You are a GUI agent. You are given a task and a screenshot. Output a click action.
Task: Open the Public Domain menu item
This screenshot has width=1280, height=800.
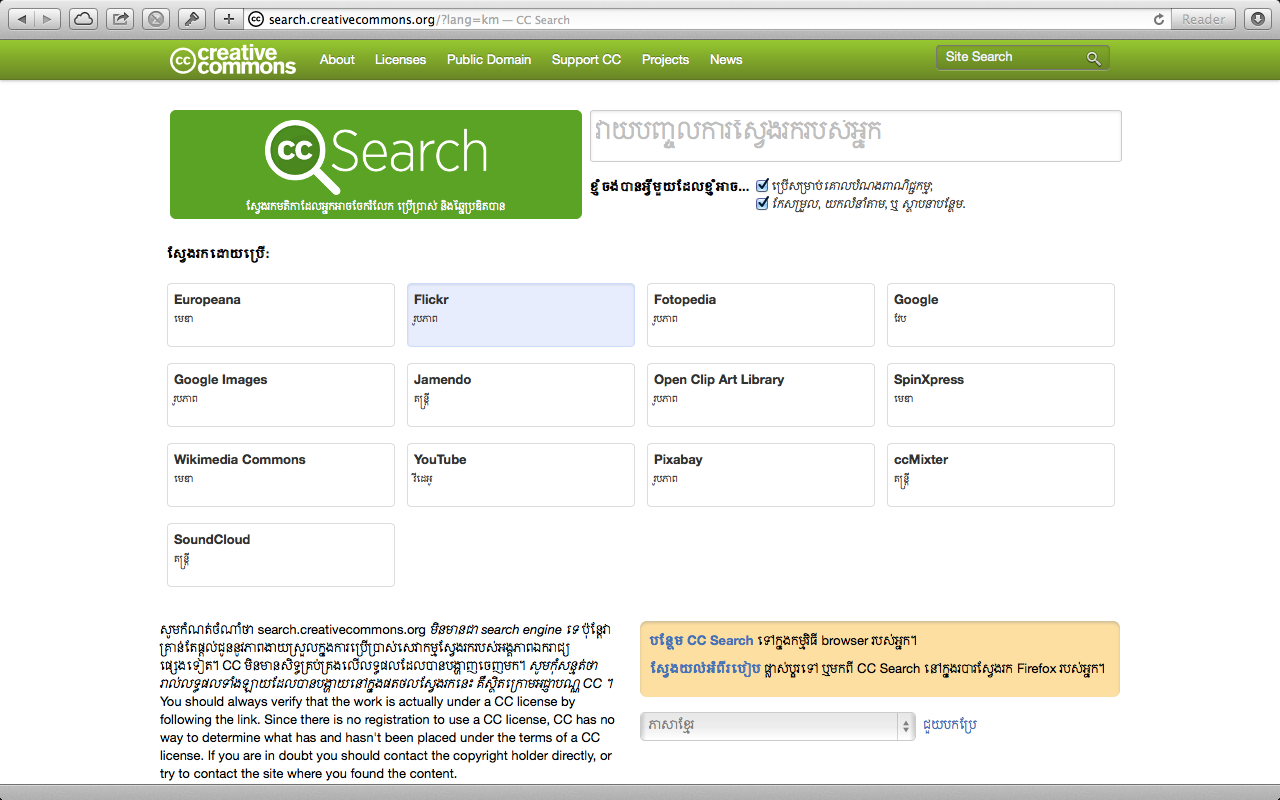(489, 60)
